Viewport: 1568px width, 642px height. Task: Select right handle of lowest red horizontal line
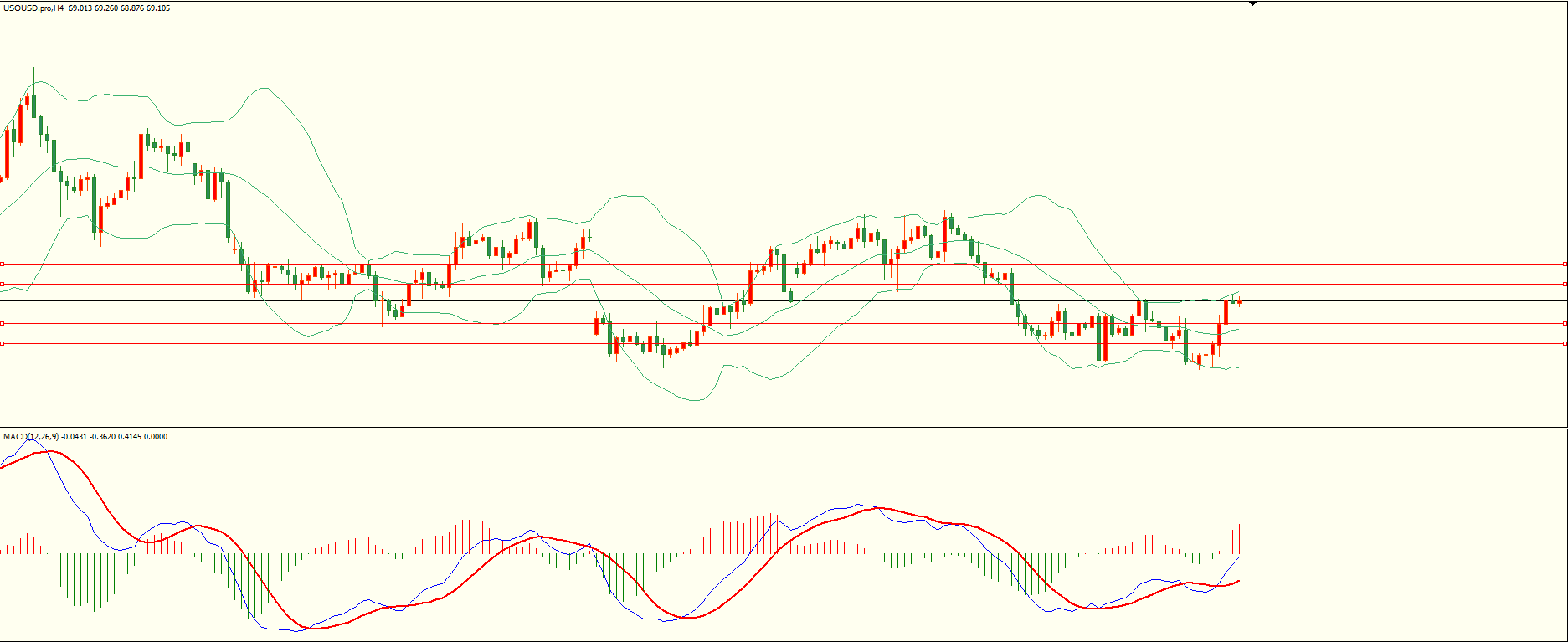tap(1565, 343)
